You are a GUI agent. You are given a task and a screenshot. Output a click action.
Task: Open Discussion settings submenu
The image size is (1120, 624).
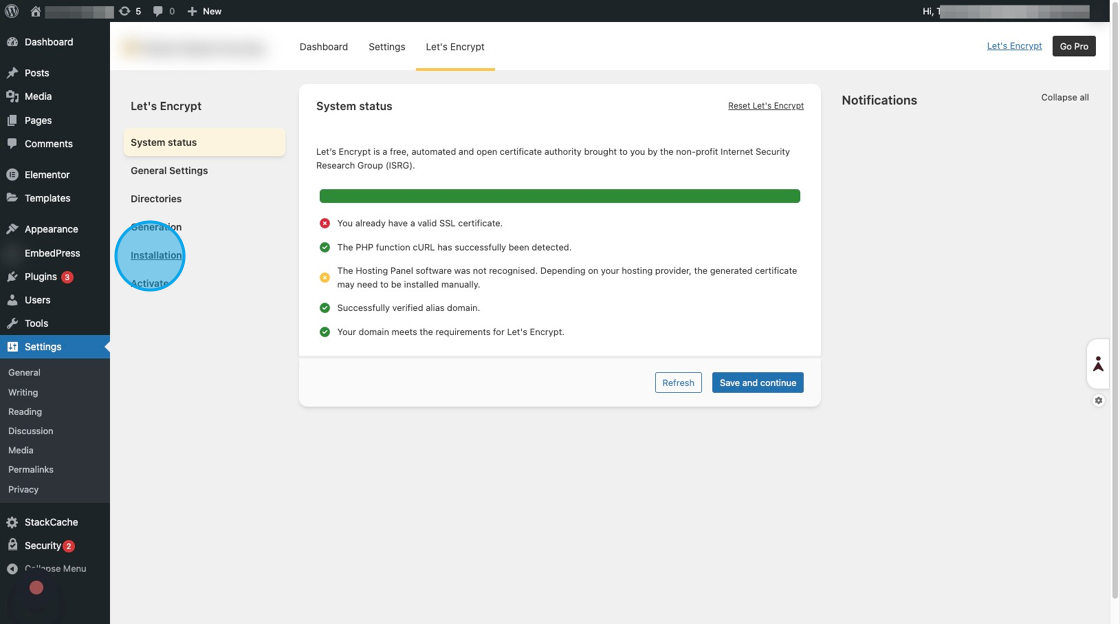click(x=31, y=431)
